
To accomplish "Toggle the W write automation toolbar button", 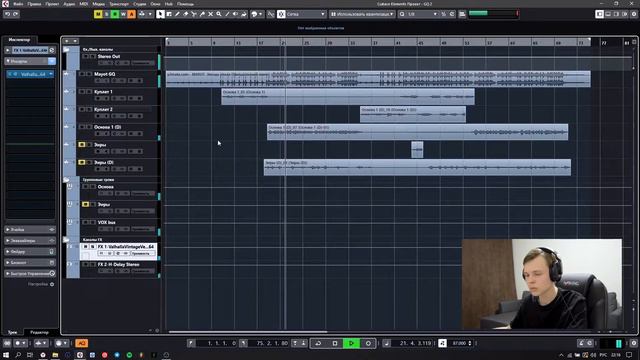I will point(123,14).
